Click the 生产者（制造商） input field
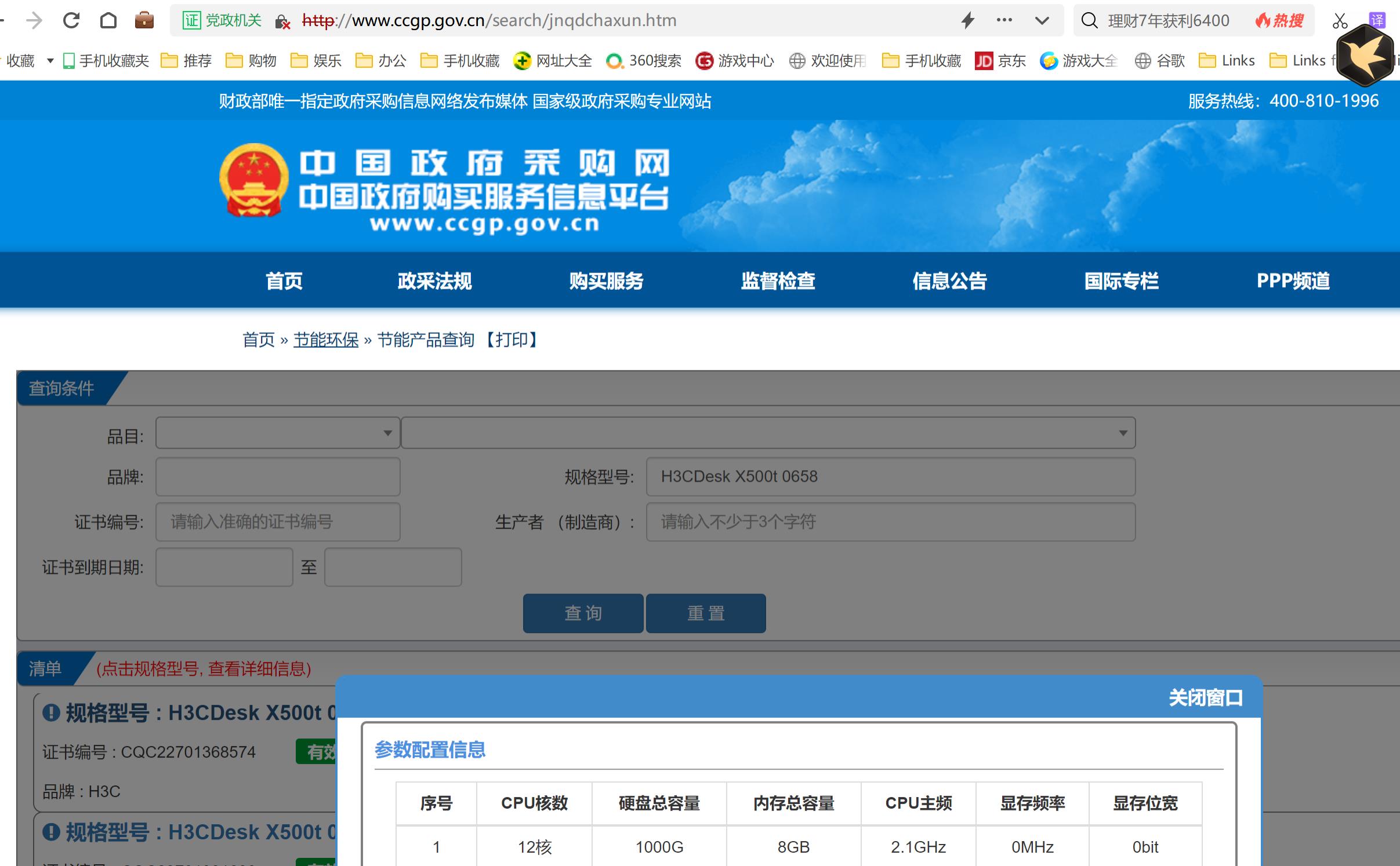The image size is (1400, 866). pos(891,522)
